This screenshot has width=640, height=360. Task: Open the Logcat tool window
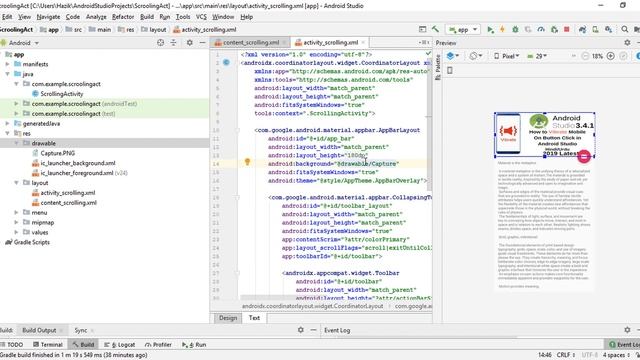pos(120,344)
